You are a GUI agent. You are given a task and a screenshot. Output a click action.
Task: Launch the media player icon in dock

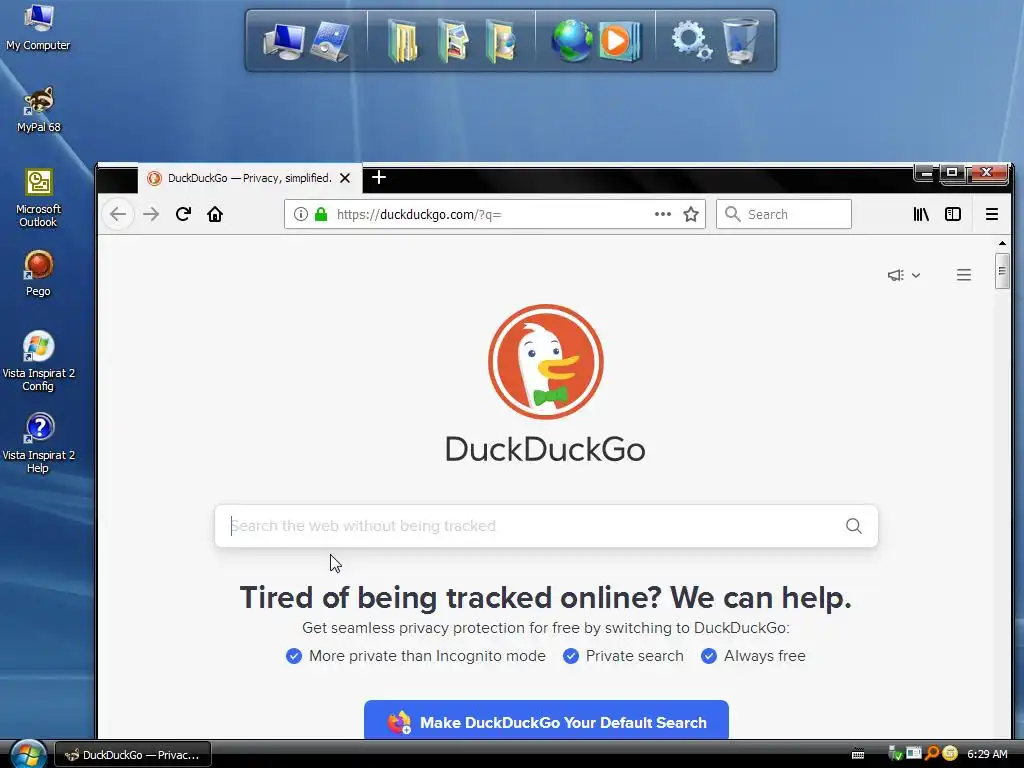618,40
